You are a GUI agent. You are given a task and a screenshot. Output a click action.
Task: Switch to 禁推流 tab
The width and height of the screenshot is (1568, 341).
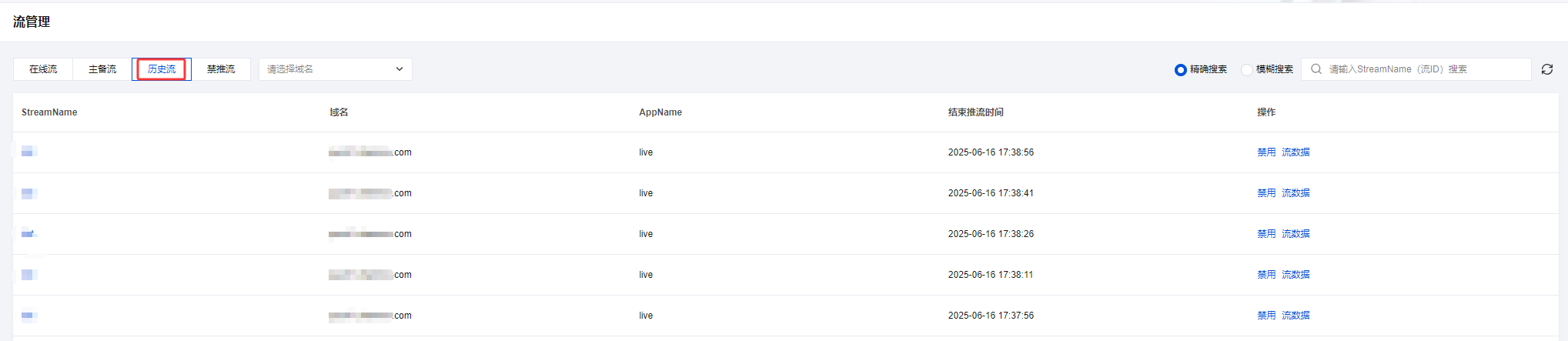point(221,69)
